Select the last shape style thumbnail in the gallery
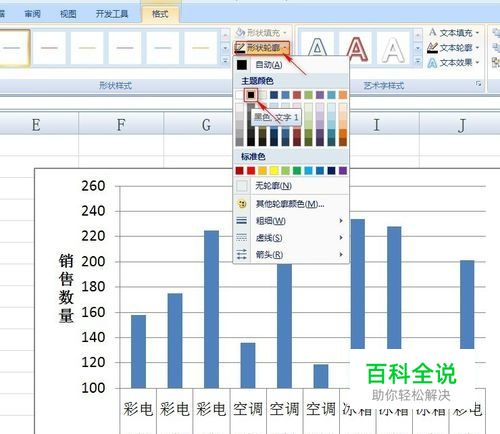Viewport: 500px width, 434px height. click(201, 48)
